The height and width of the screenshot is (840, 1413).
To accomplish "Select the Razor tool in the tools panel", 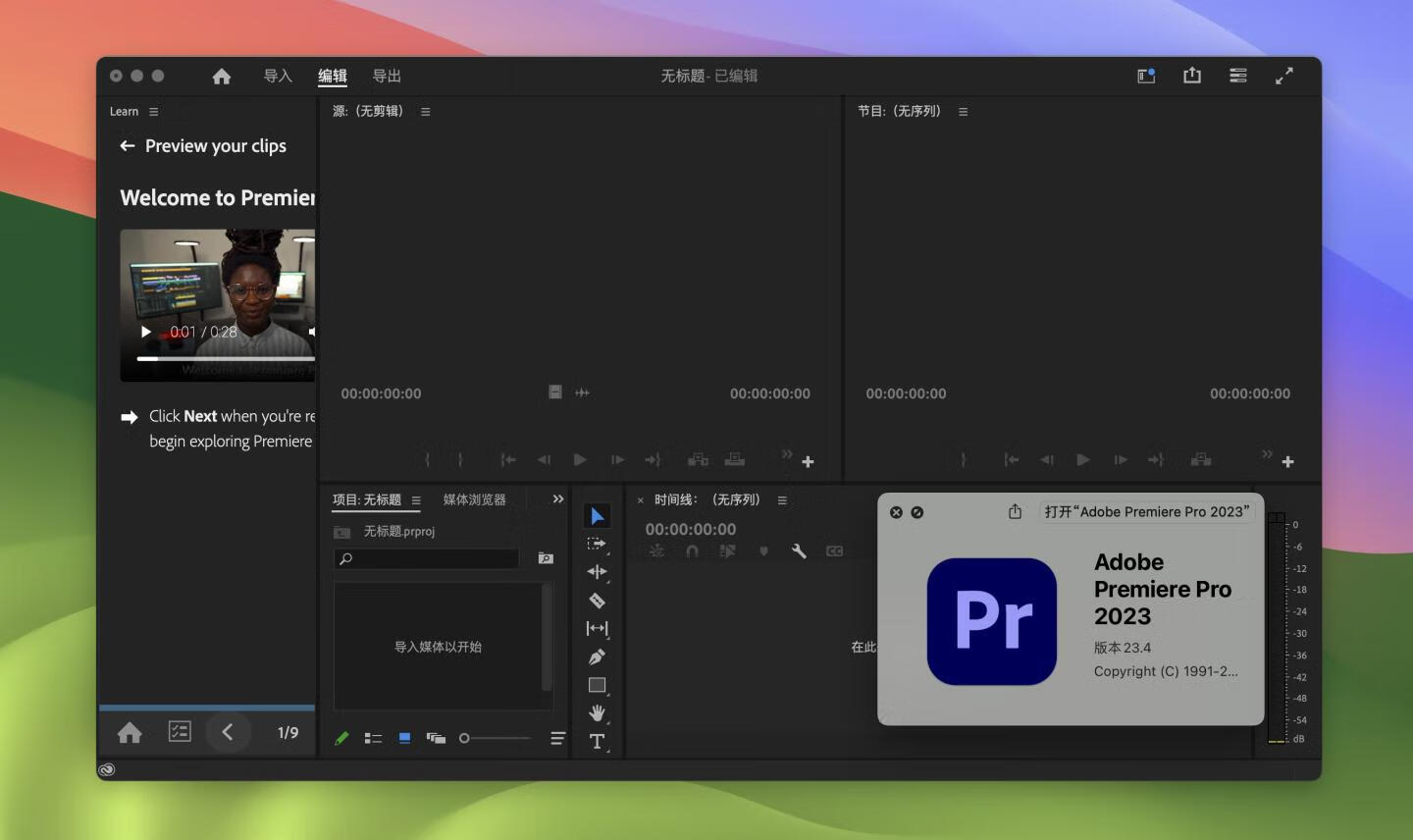I will 597,601.
